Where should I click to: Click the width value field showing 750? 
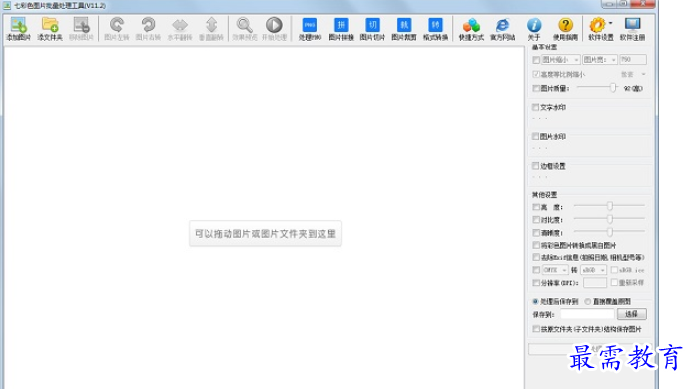(x=633, y=59)
